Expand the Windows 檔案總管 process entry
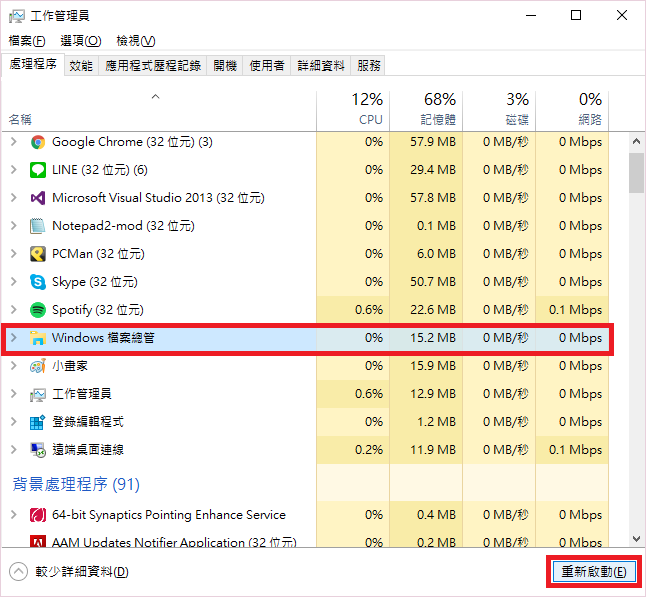Screen dimensions: 646x597 [14, 338]
